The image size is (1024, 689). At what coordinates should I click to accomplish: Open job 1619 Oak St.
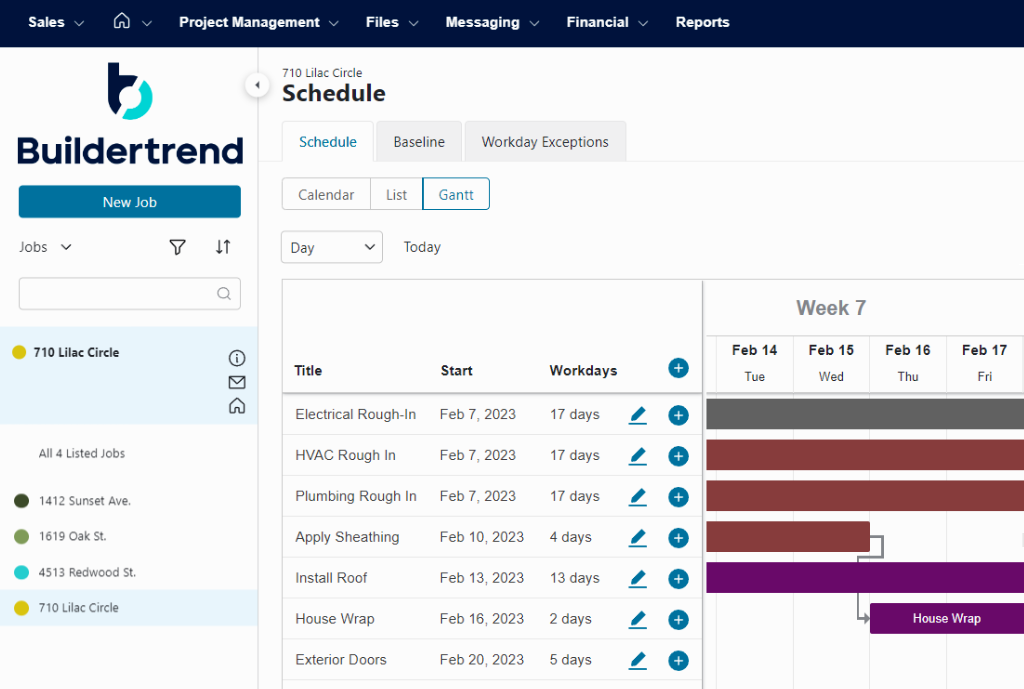tap(72, 536)
